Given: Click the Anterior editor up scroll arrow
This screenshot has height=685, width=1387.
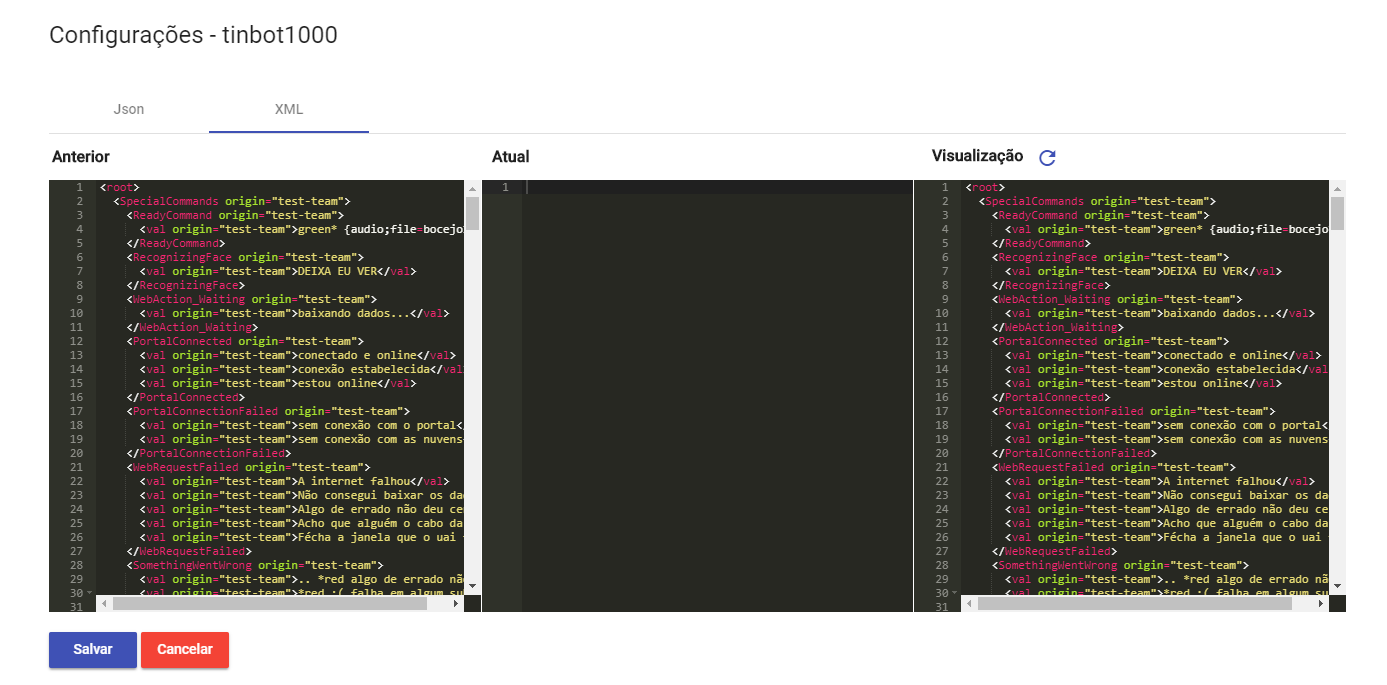Looking at the screenshot, I should 472,187.
